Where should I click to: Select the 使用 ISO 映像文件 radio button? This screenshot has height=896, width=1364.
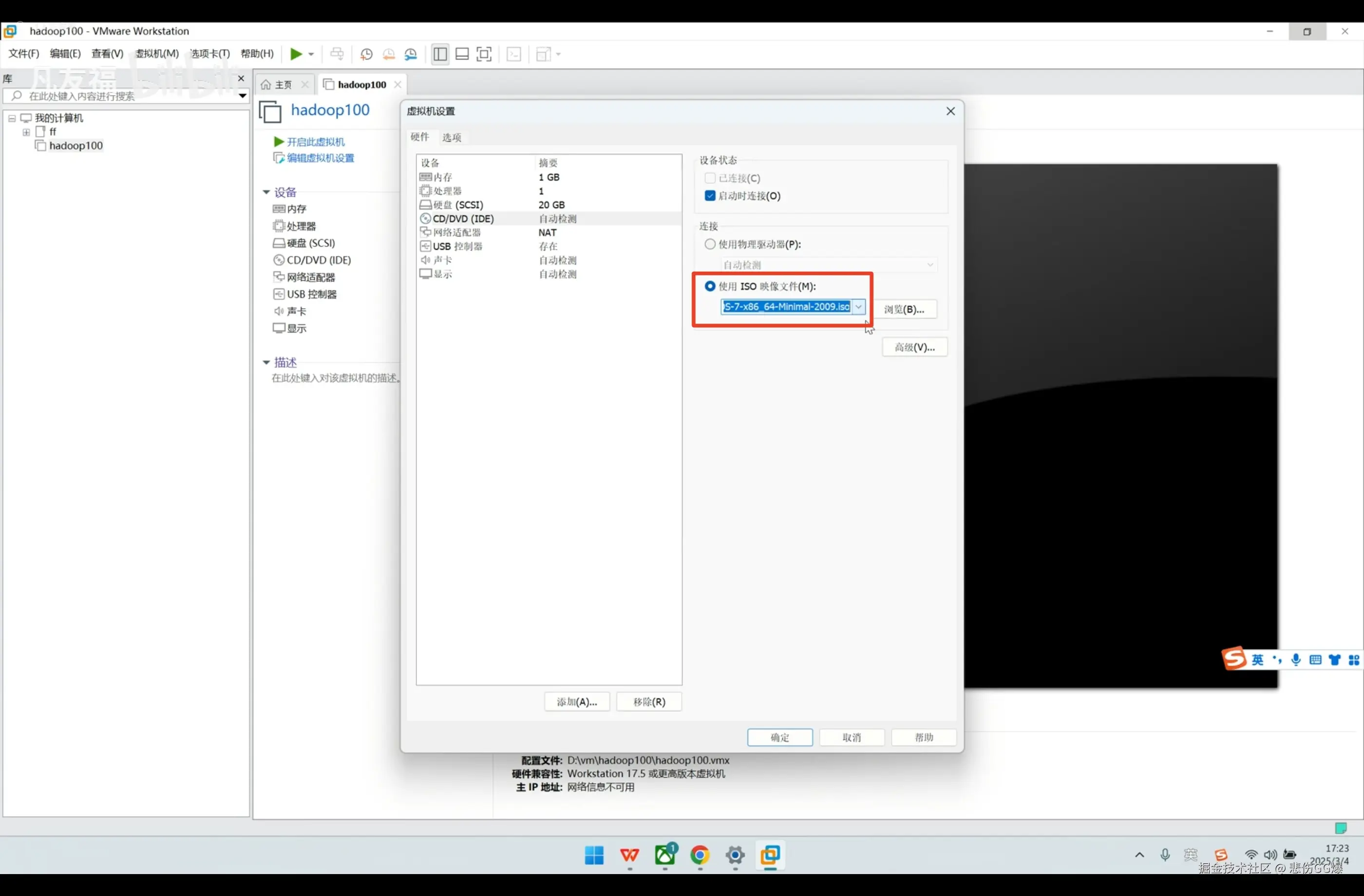(x=710, y=286)
